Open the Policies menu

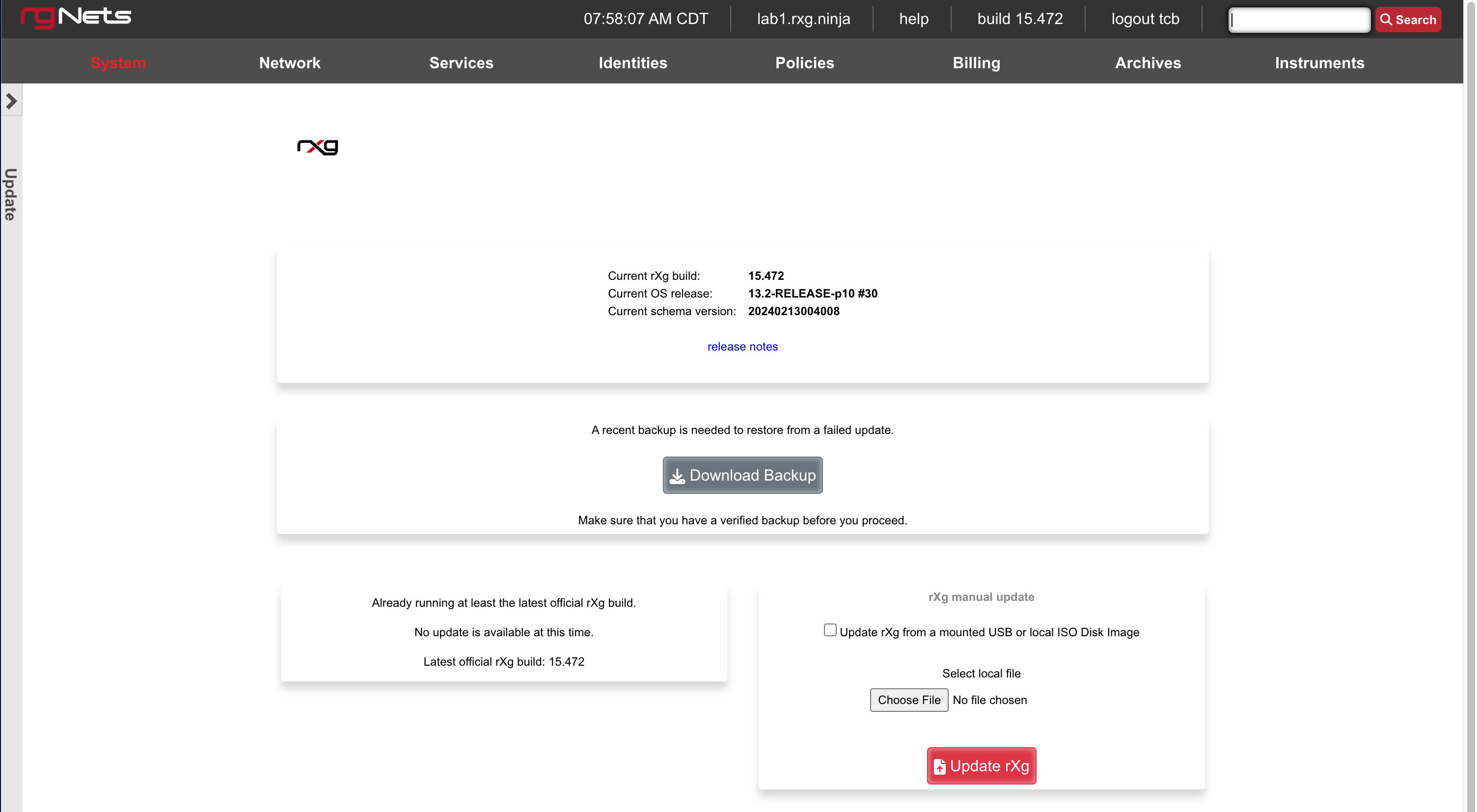click(804, 62)
